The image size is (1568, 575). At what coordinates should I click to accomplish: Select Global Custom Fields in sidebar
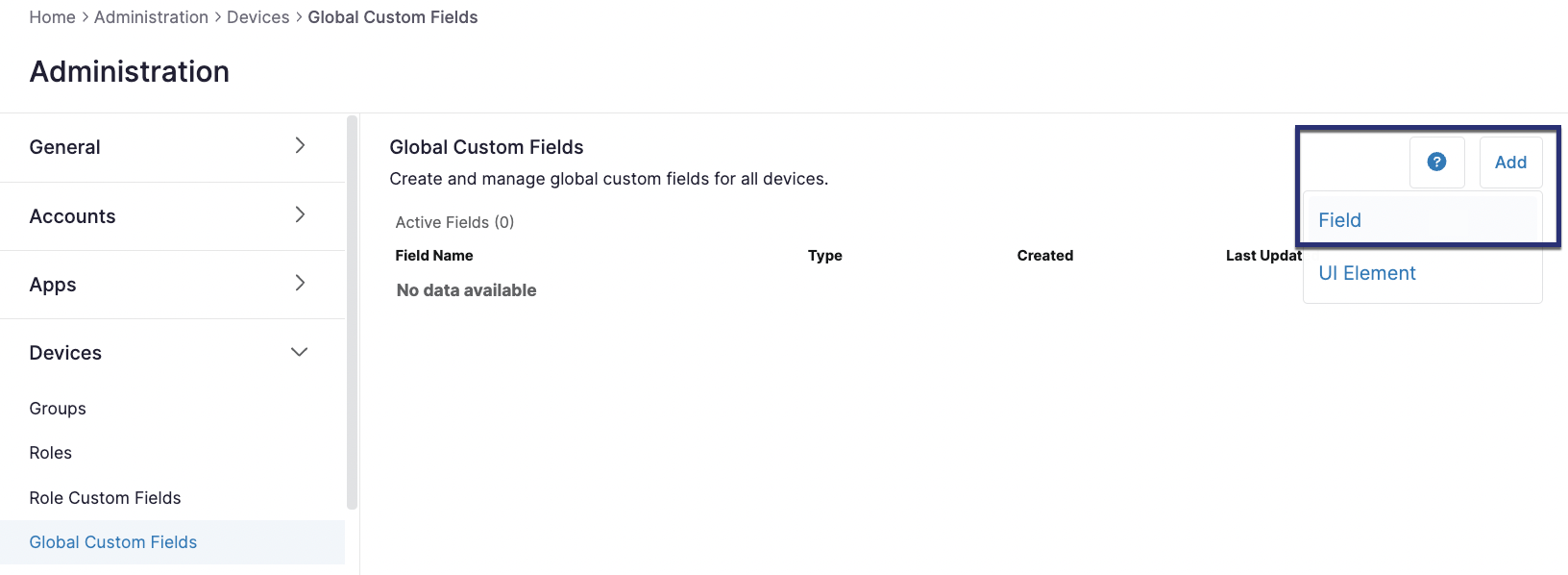pos(172,542)
